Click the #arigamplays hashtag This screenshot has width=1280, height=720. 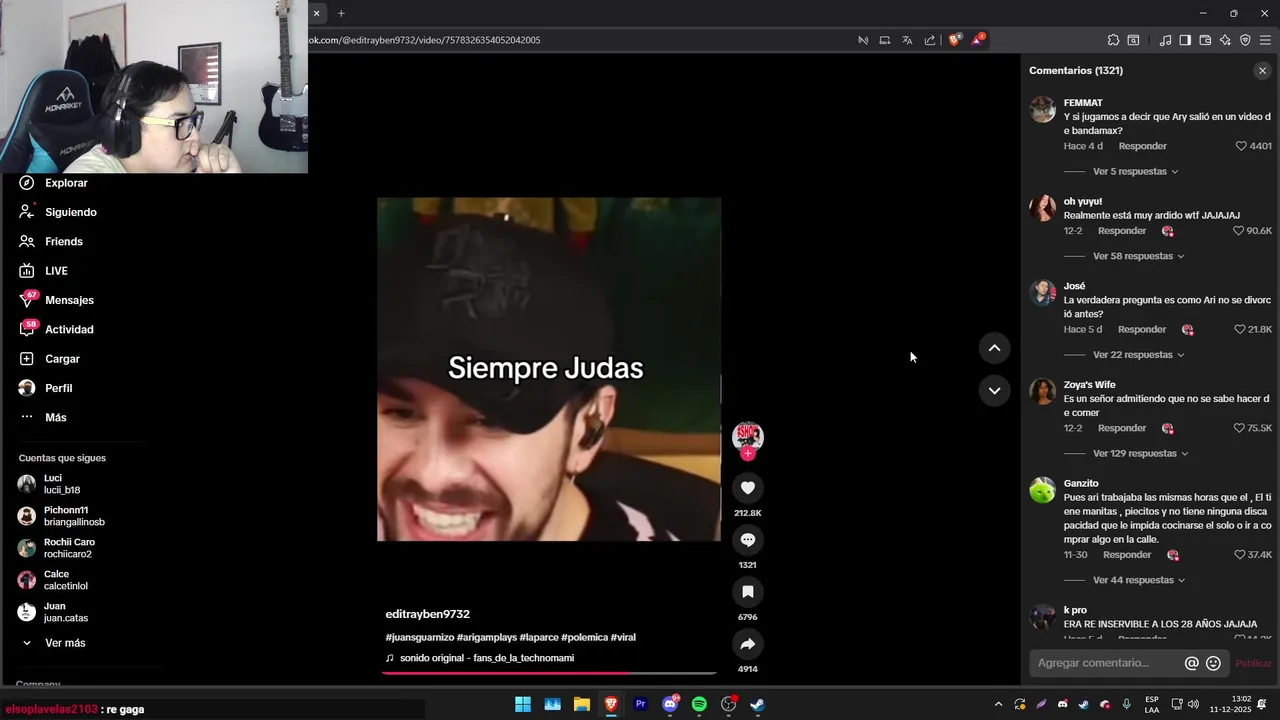coord(486,637)
